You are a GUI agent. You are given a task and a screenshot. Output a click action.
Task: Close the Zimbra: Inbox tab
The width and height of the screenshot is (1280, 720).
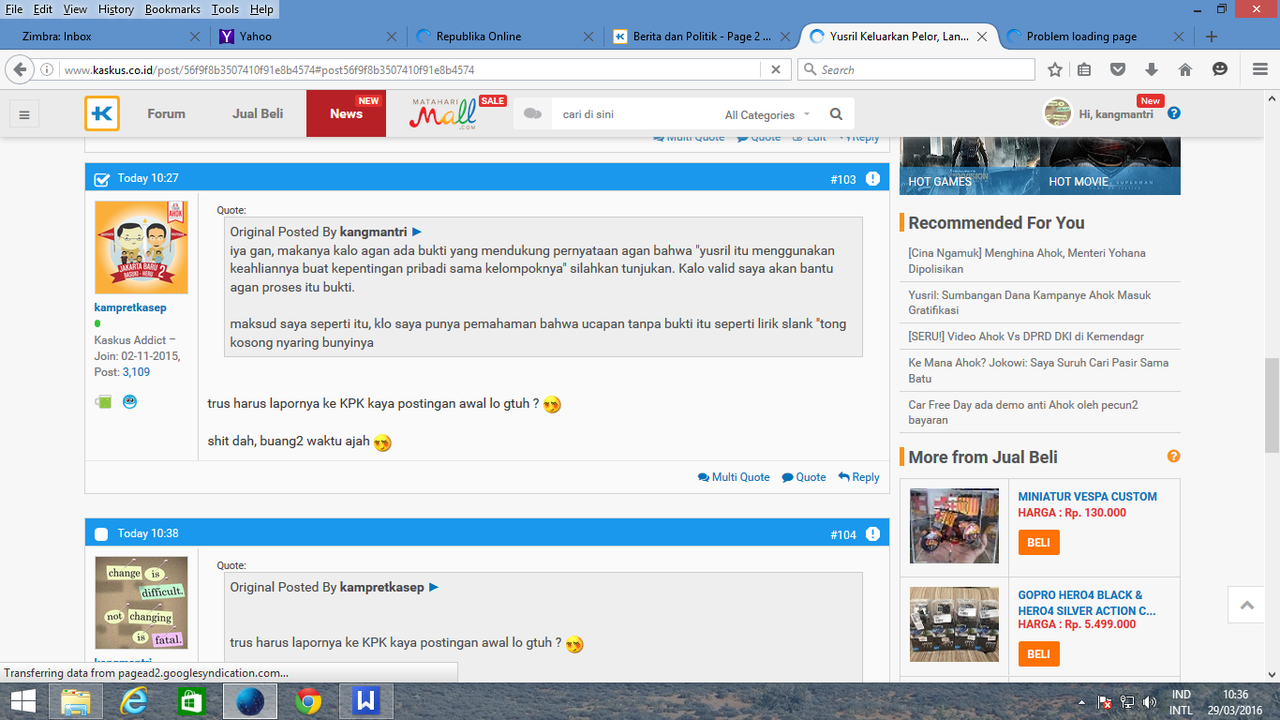[195, 37]
